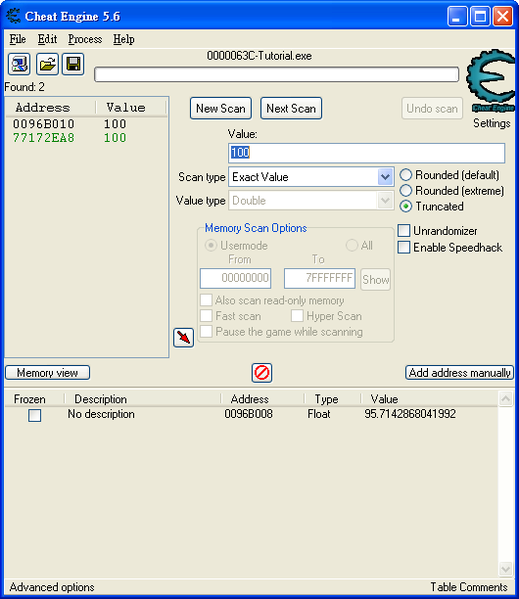Enable the Unrandomizer checkbox
The height and width of the screenshot is (599, 519).
click(404, 231)
